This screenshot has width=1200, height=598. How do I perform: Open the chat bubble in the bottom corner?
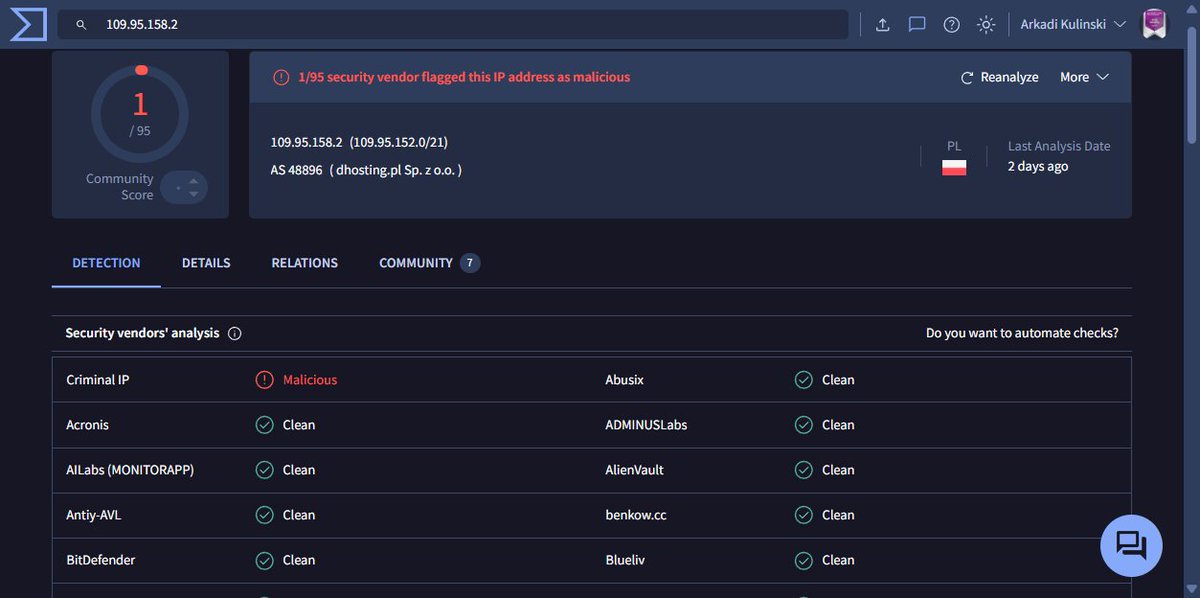point(1130,545)
